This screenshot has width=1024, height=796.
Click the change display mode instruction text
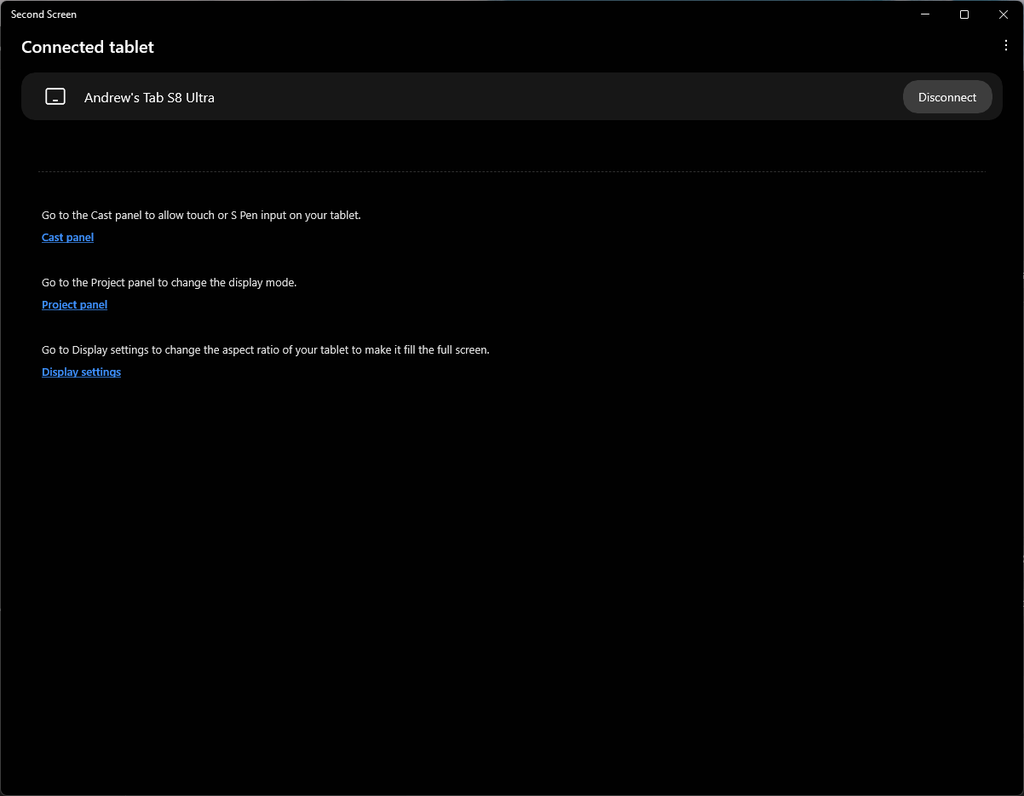coord(169,282)
